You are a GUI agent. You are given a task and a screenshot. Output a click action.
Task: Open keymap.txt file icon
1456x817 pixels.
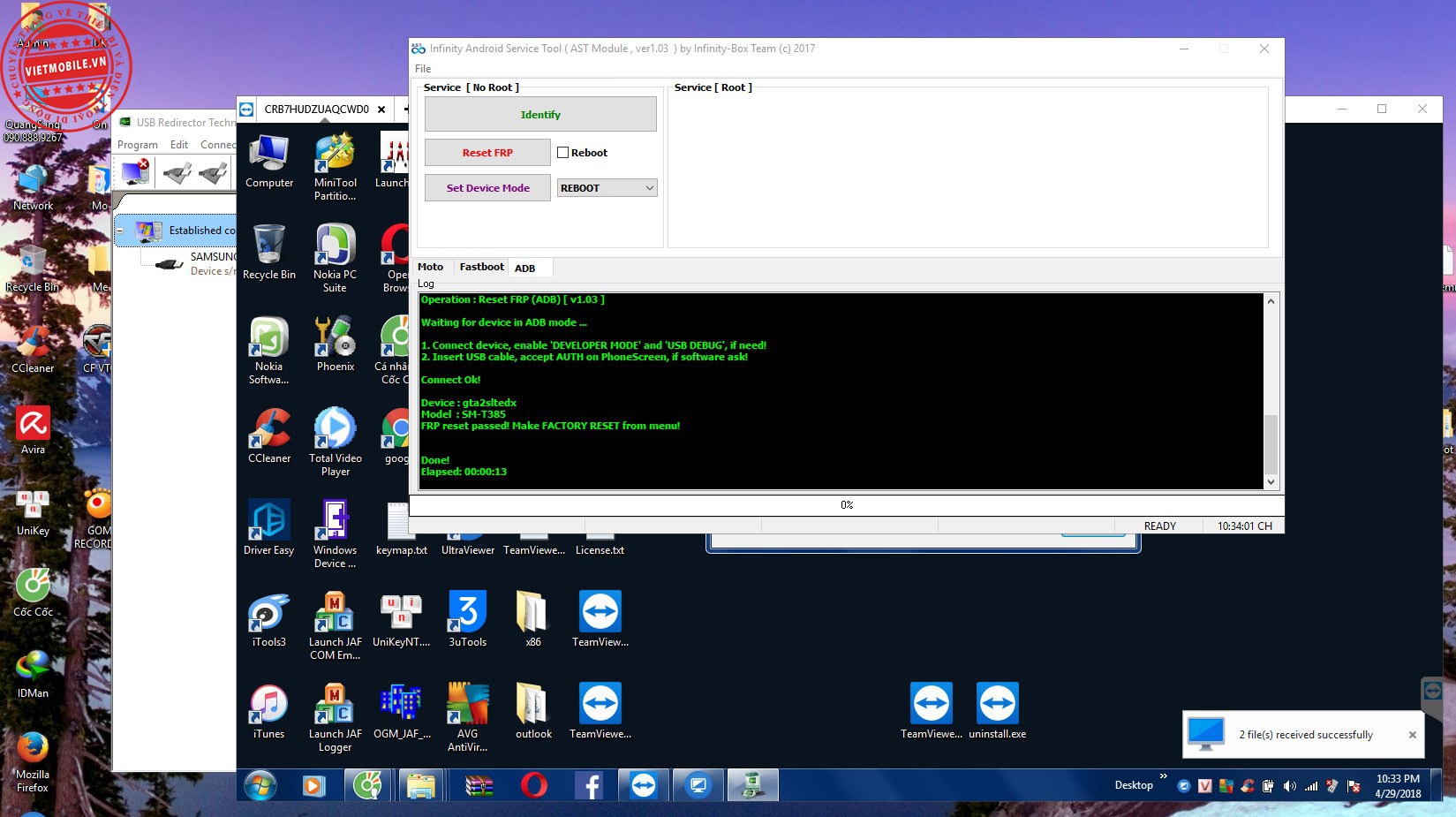pyautogui.click(x=402, y=528)
